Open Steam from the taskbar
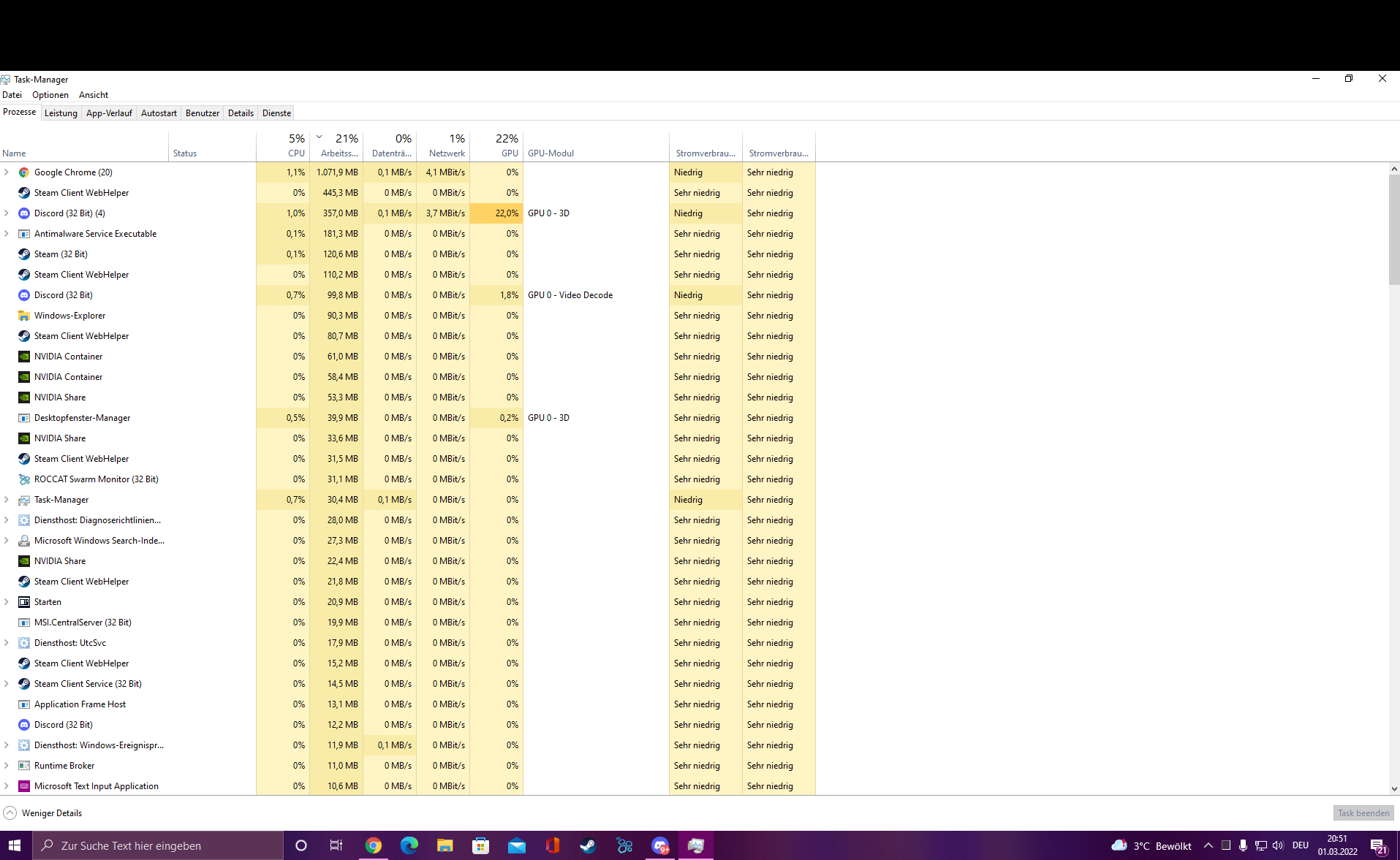This screenshot has width=1400, height=860. point(588,845)
